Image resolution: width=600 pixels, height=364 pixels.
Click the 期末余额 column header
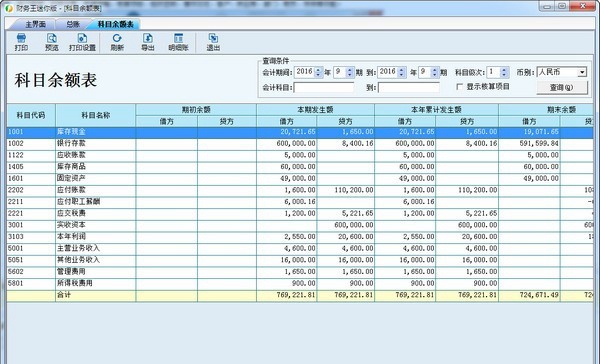click(546, 109)
